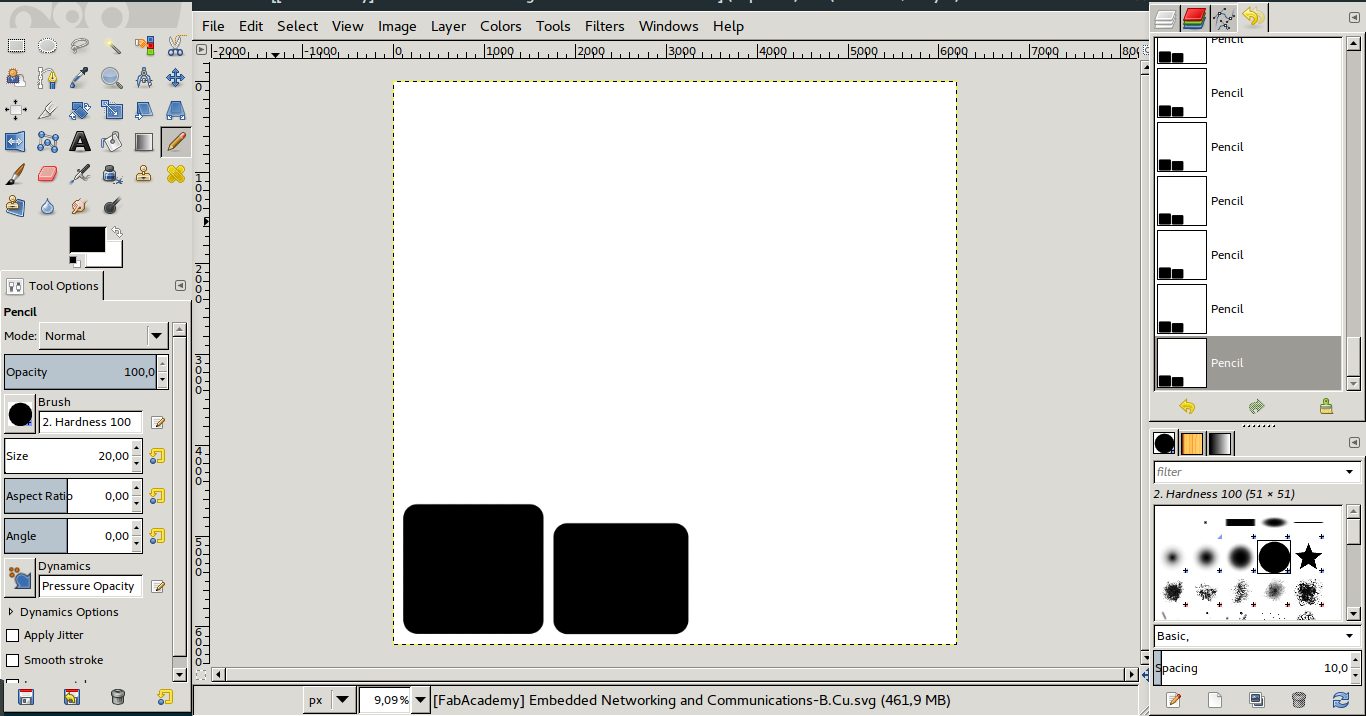Adjust the Opacity slider
Image resolution: width=1366 pixels, height=716 pixels.
[x=80, y=372]
